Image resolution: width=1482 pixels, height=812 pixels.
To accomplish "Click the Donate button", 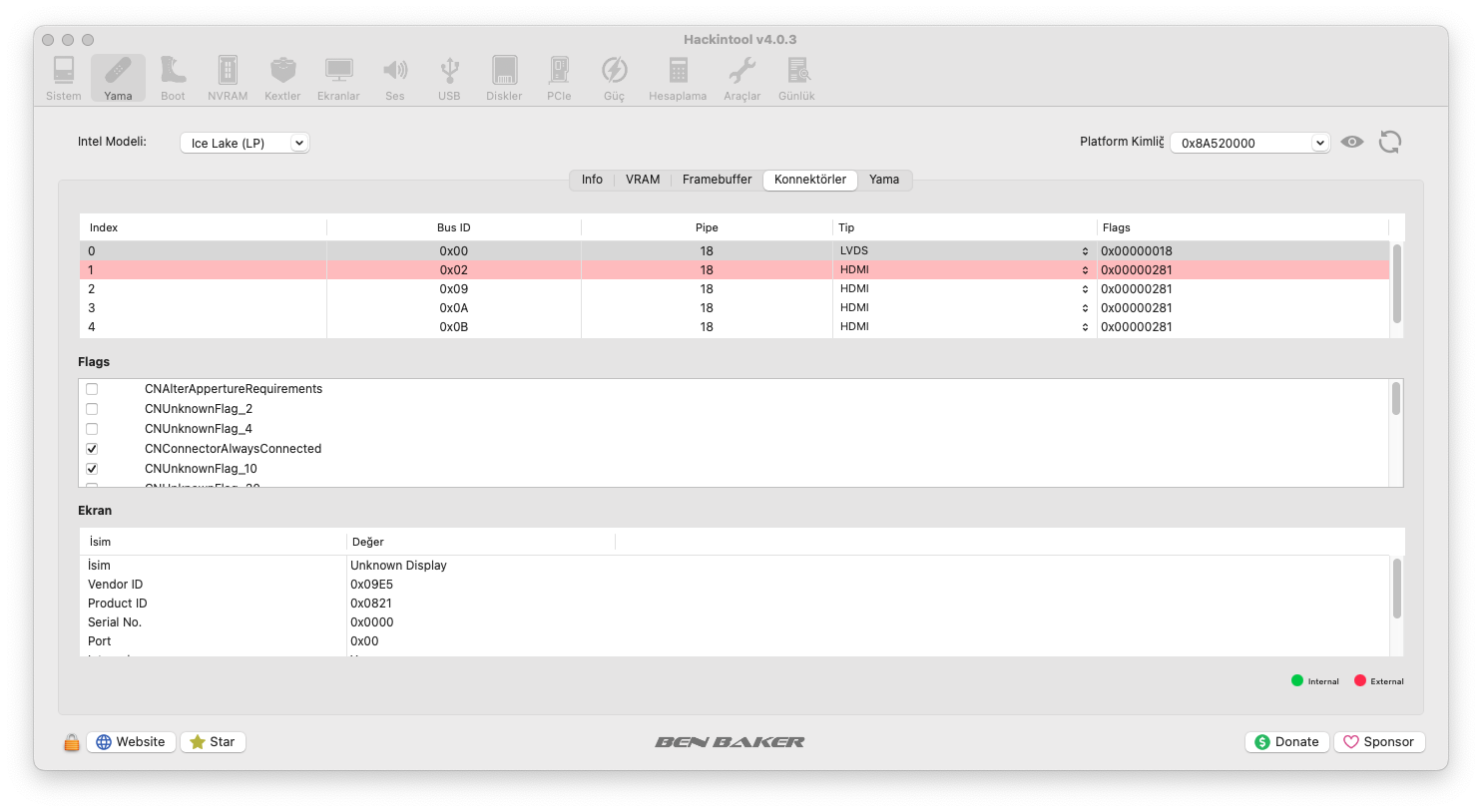I will [x=1286, y=742].
